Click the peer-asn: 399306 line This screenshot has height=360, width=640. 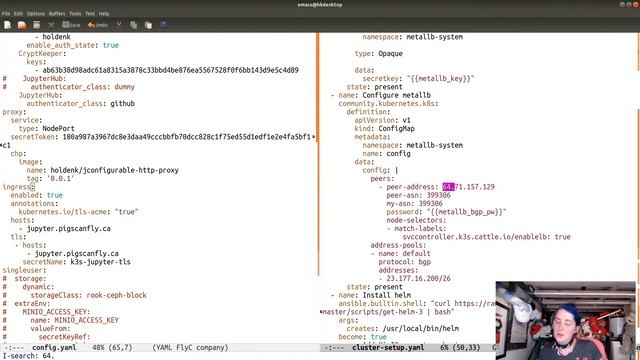pos(418,195)
